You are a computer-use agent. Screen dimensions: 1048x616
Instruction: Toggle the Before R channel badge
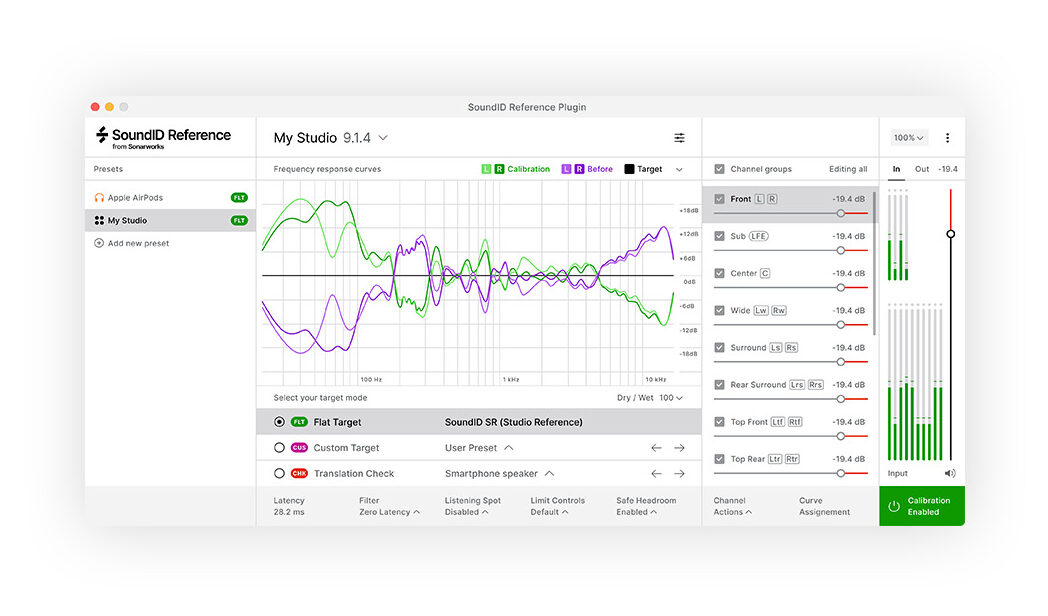tap(579, 169)
